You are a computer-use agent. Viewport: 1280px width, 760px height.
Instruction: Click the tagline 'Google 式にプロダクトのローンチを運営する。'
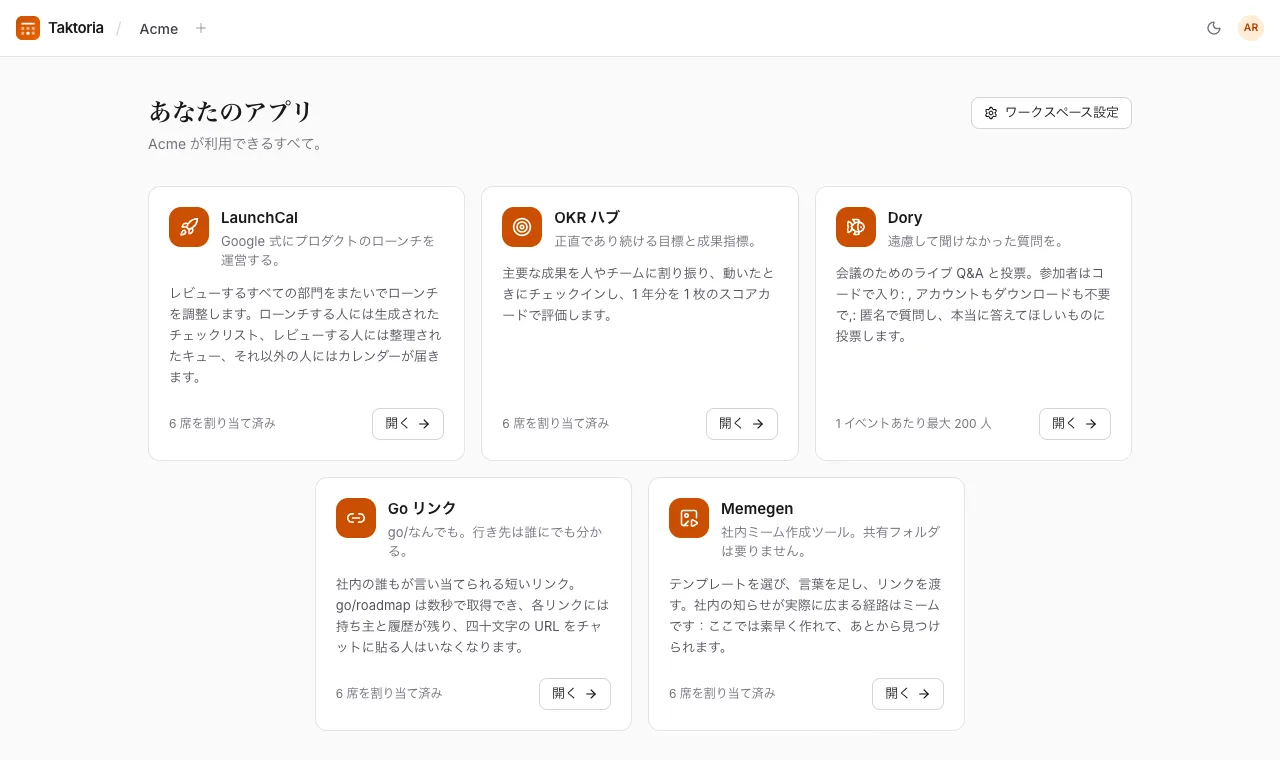point(328,251)
